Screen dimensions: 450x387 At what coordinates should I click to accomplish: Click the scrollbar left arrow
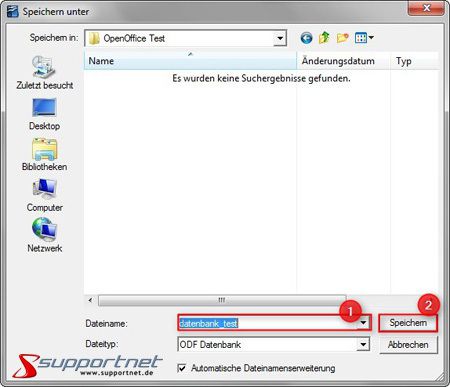90,300
